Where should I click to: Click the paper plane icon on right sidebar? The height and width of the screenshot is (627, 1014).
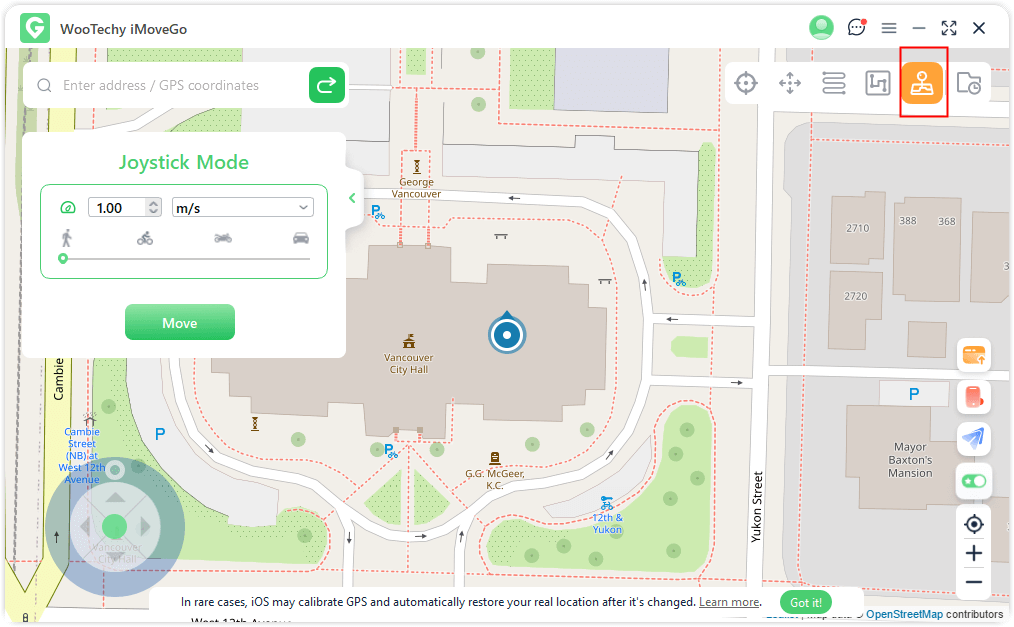point(973,438)
